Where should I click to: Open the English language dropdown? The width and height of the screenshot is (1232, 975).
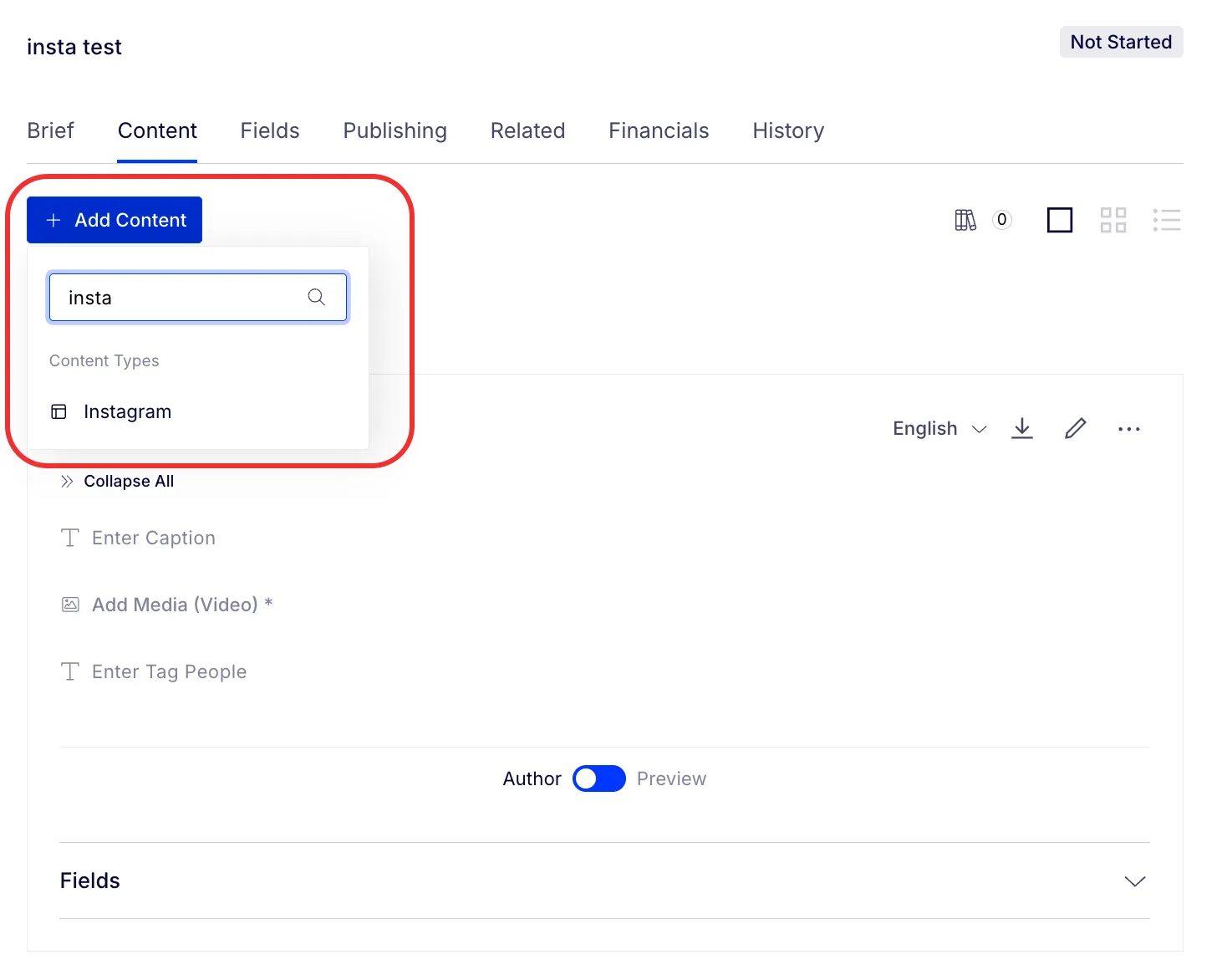939,428
